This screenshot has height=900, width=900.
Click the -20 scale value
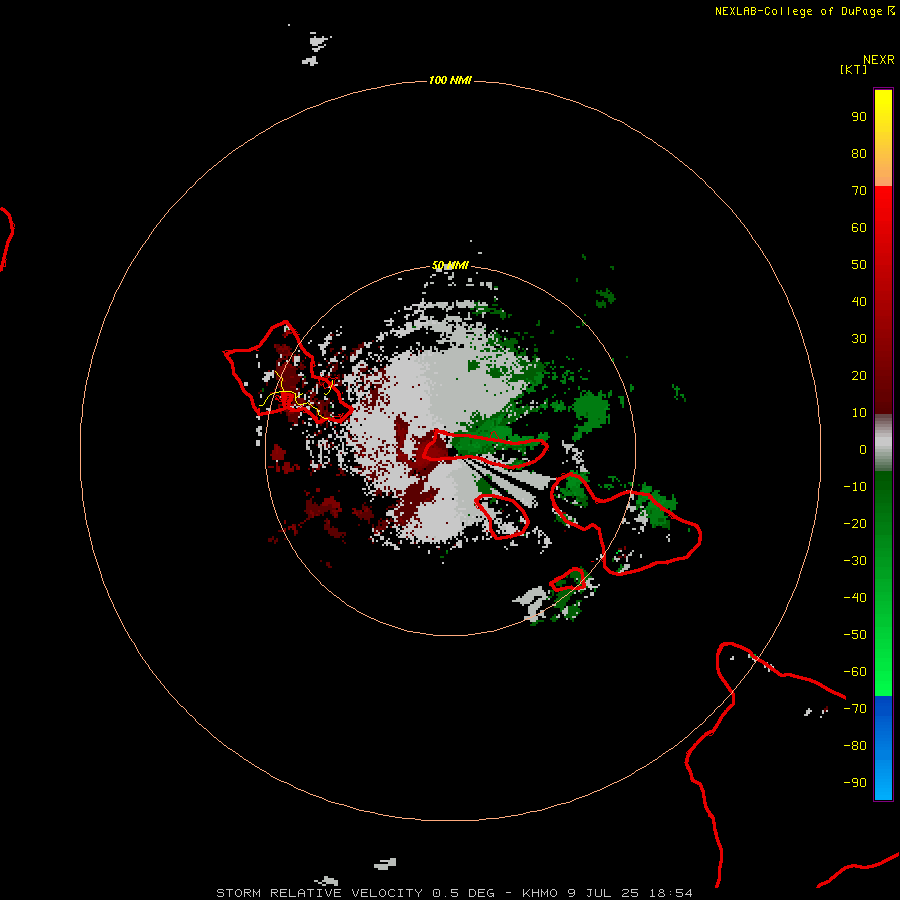(855, 523)
